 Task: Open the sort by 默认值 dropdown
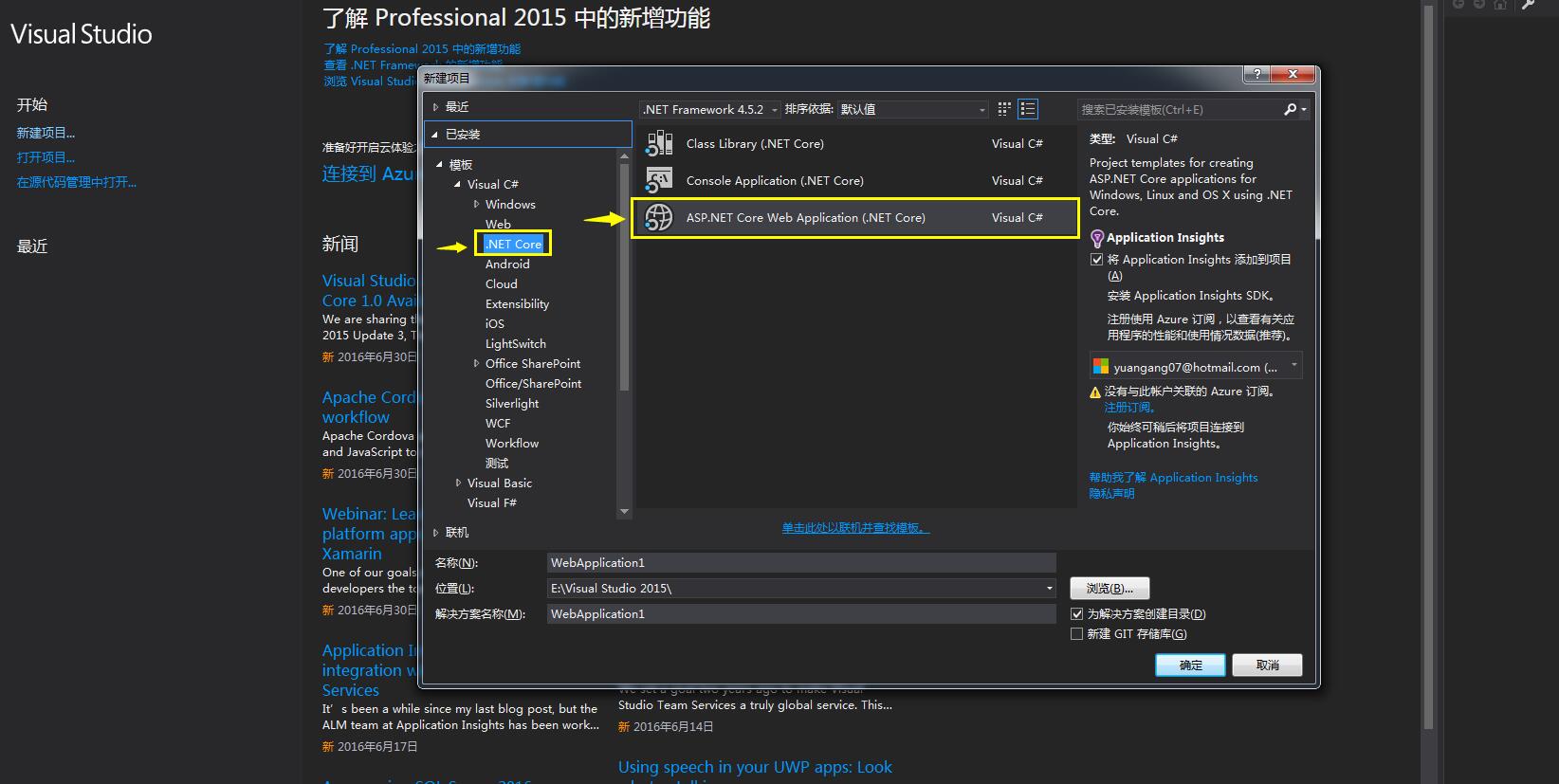point(981,110)
